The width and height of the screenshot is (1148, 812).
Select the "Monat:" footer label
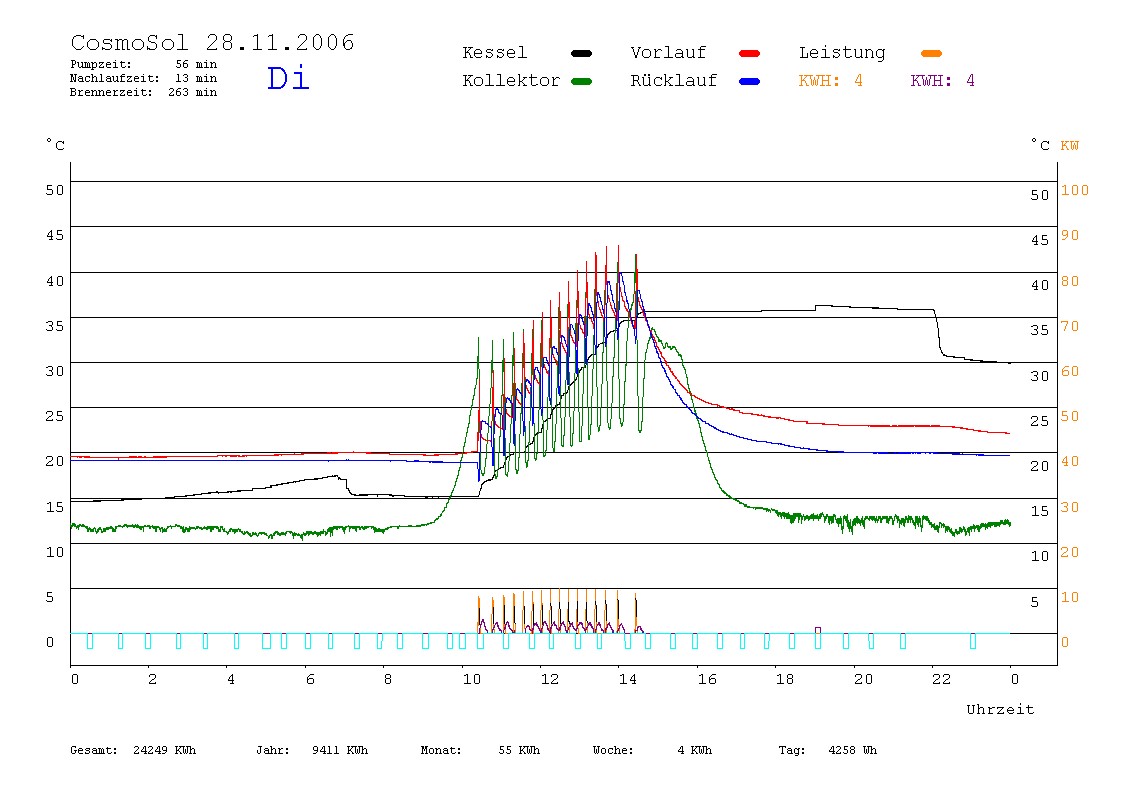pos(441,750)
